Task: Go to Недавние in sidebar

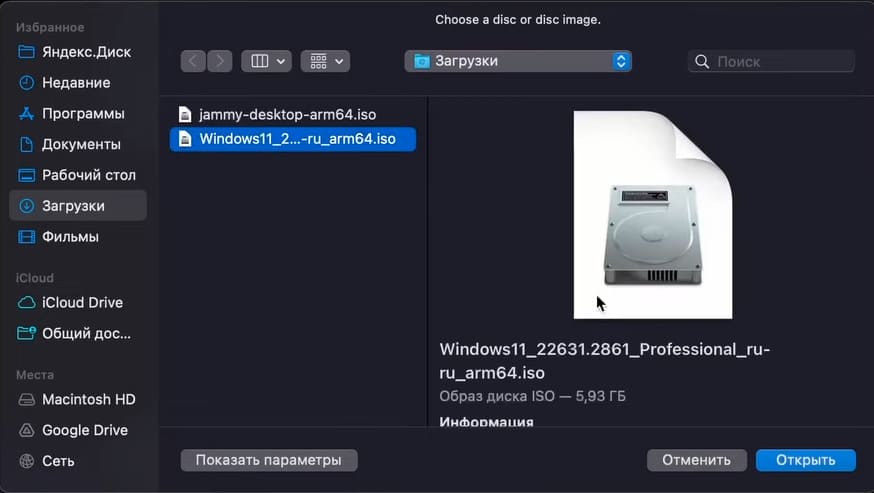Action: point(76,83)
